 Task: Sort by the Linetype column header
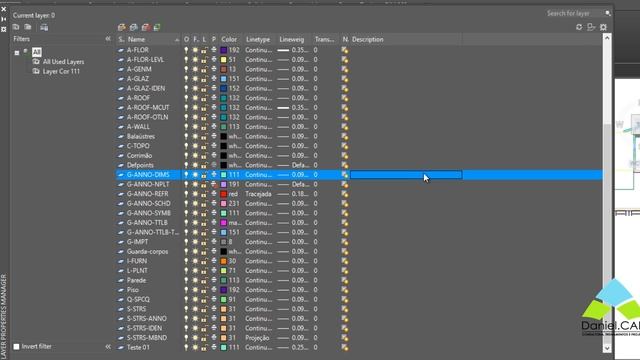pyautogui.click(x=258, y=40)
